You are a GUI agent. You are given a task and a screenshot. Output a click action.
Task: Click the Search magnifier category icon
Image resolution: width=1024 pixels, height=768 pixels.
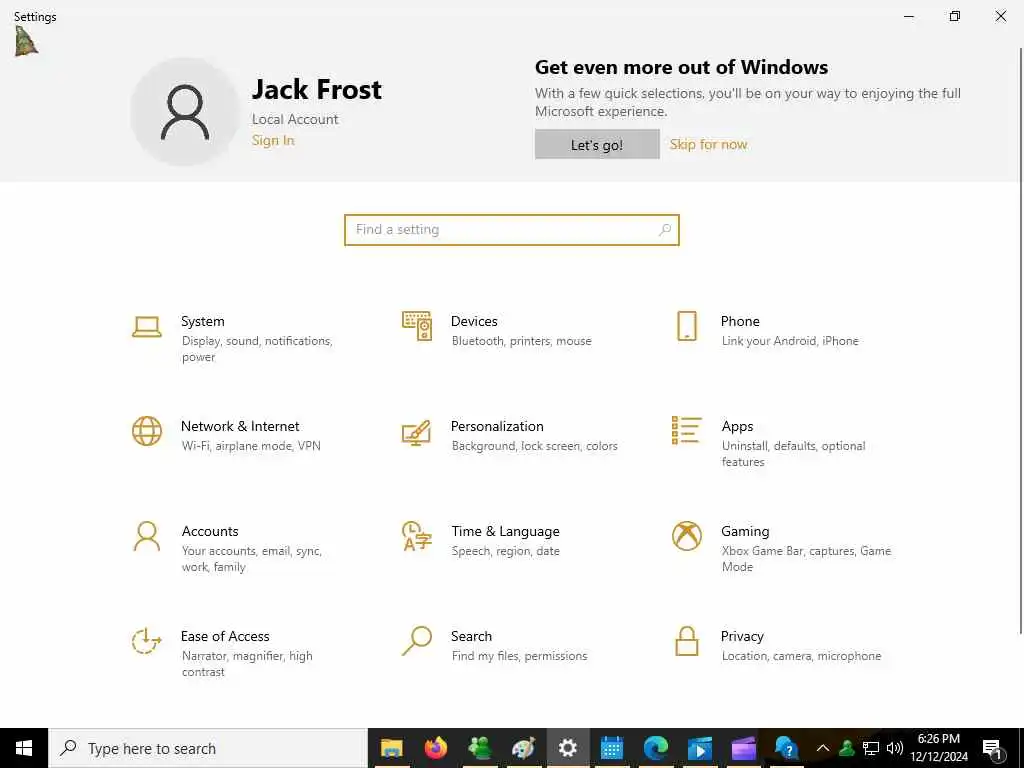point(417,641)
